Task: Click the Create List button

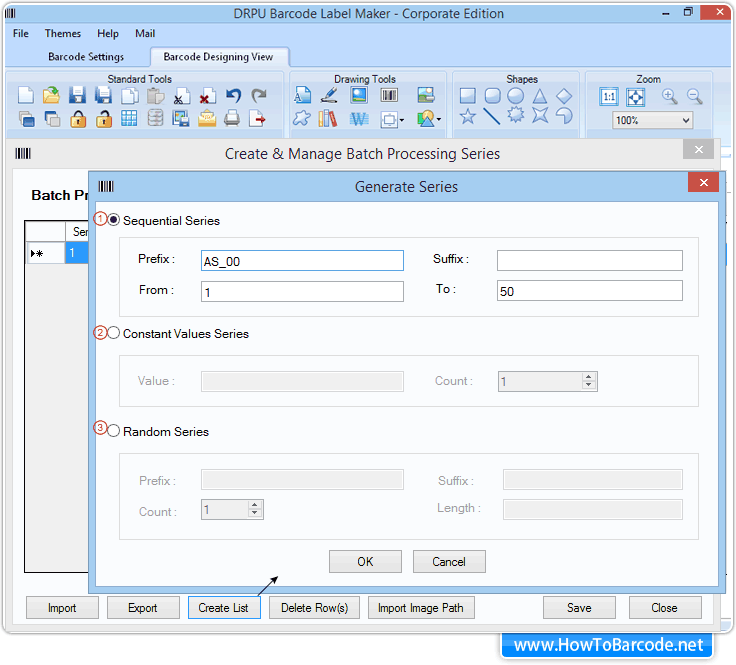Action: click(224, 608)
